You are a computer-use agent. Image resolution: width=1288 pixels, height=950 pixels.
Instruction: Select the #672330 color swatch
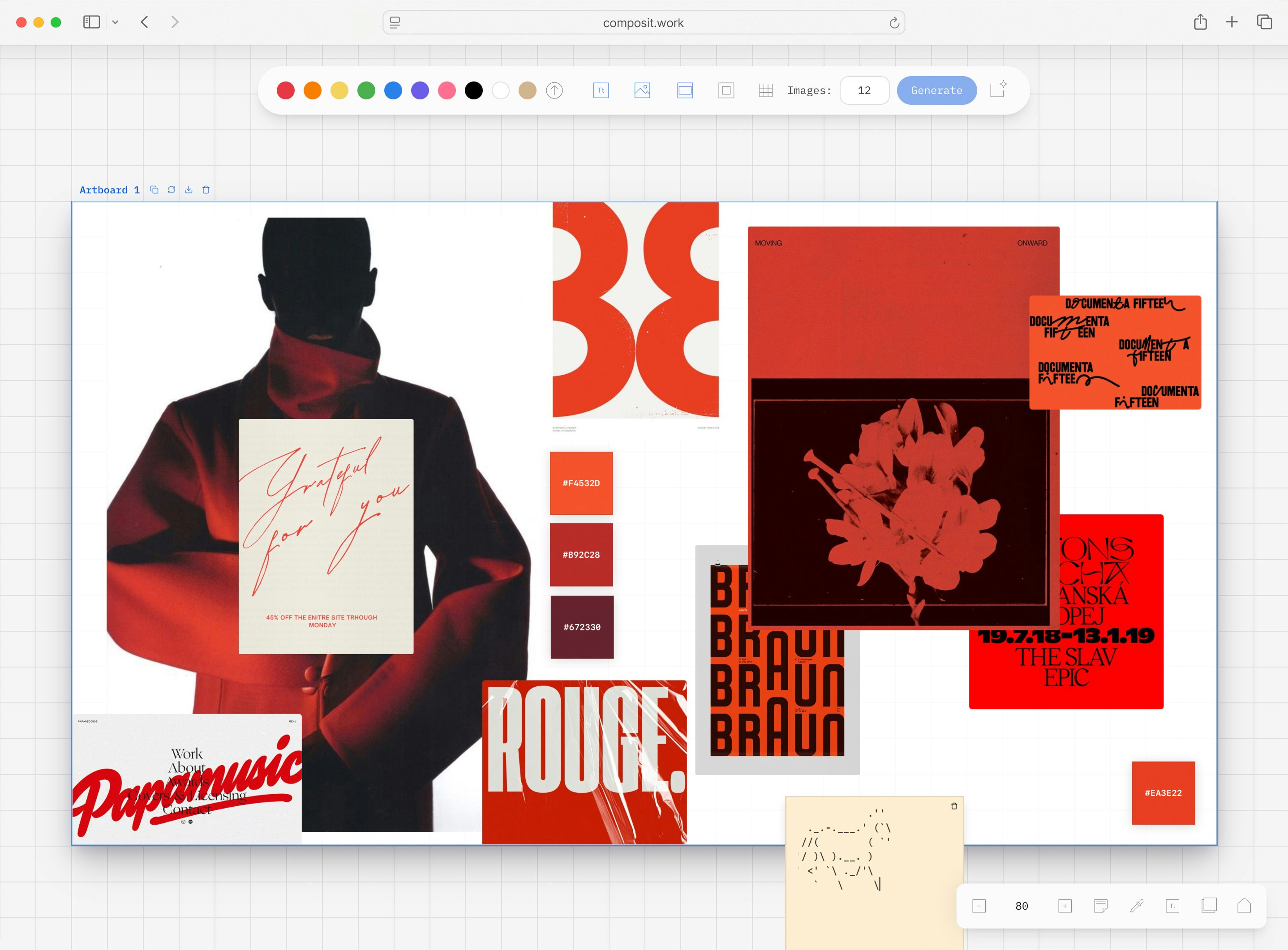coord(582,627)
